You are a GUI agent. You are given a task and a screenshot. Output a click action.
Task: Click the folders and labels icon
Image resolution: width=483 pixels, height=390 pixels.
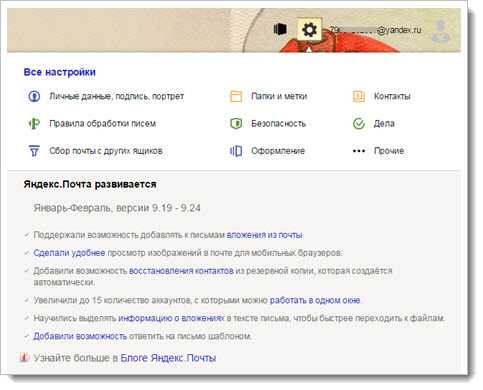coord(236,96)
